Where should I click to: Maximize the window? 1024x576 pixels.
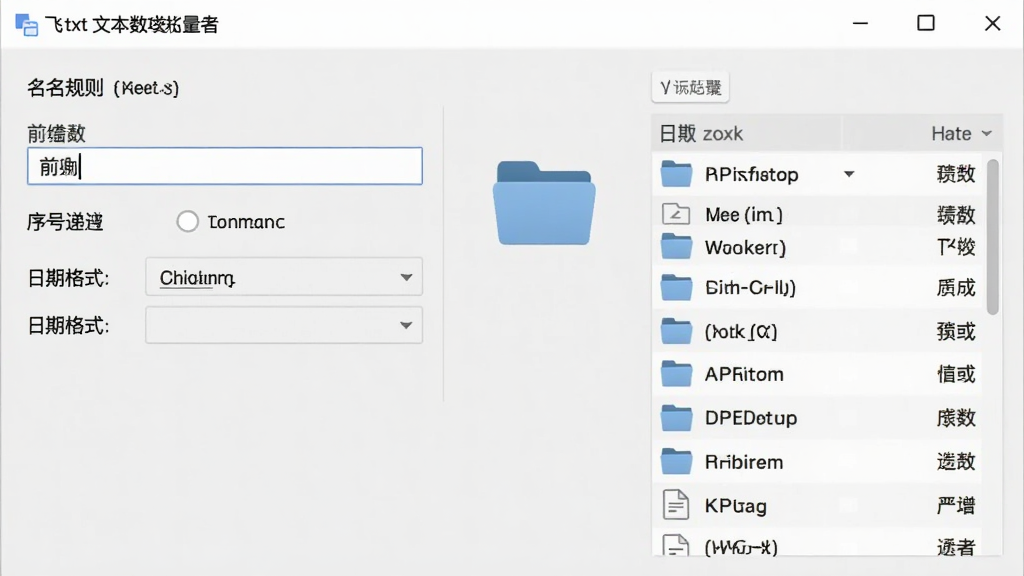[x=926, y=24]
